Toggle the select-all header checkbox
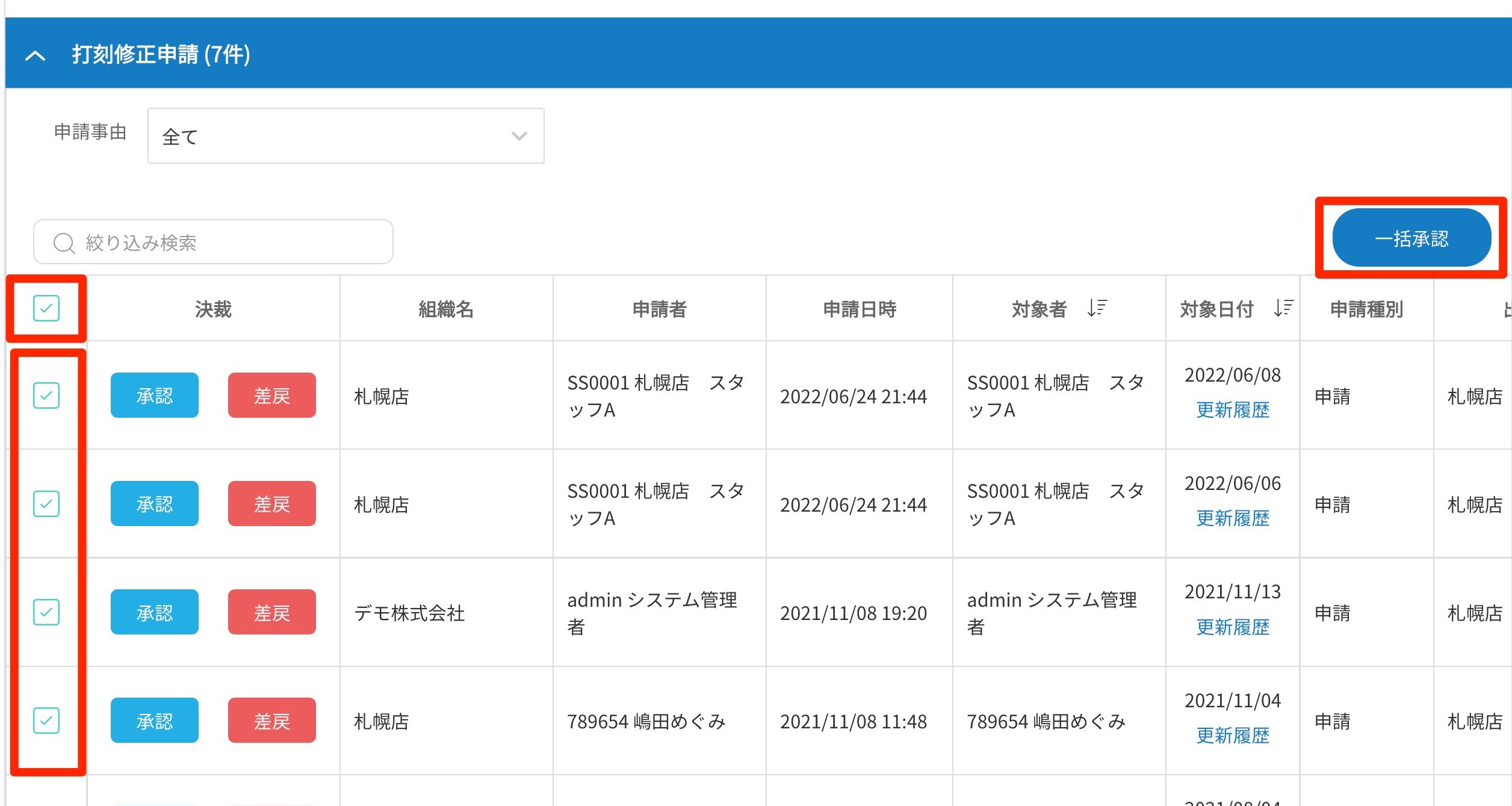The width and height of the screenshot is (1512, 806). pyautogui.click(x=46, y=308)
